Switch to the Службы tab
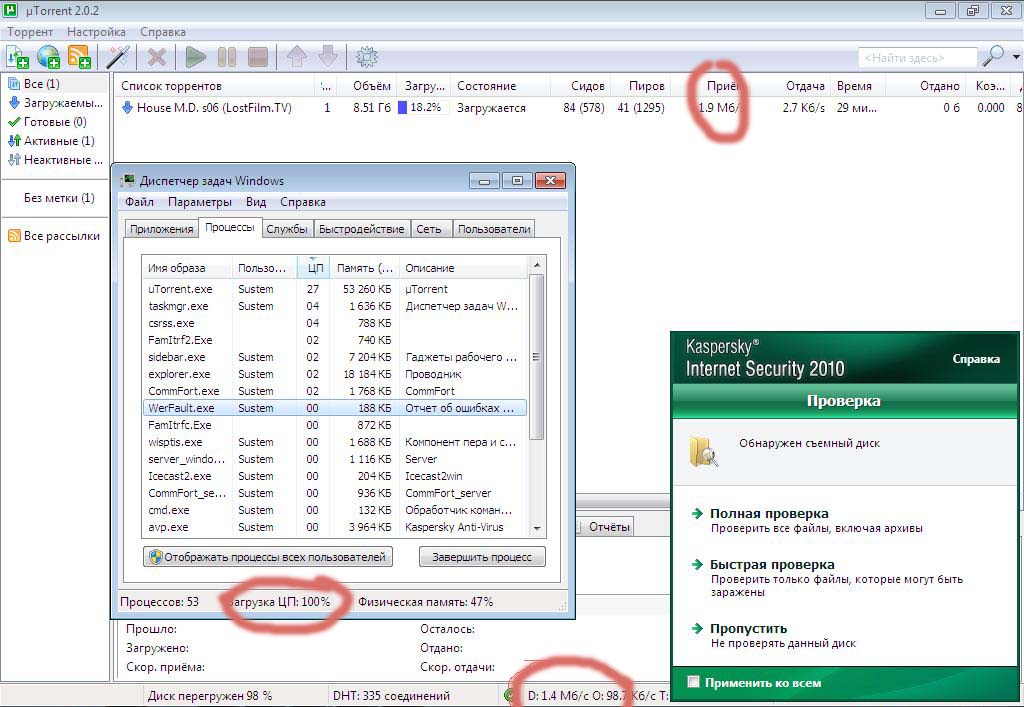The width and height of the screenshot is (1024, 707). coord(287,229)
